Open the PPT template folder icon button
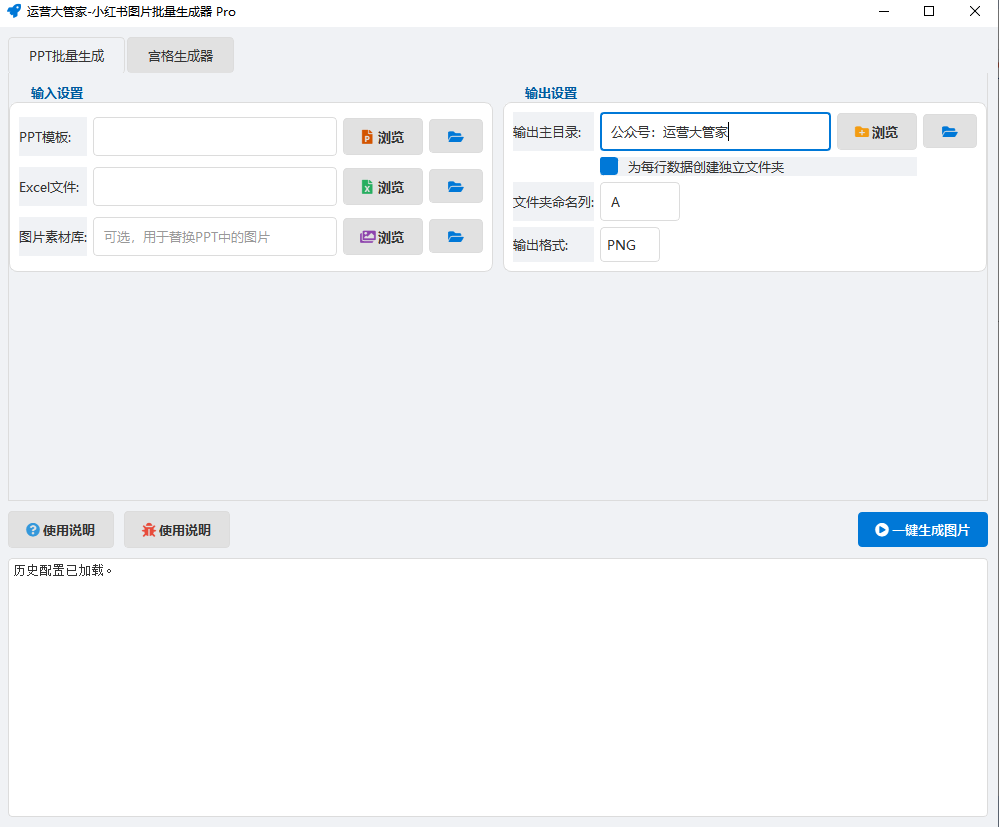999x827 pixels. coord(456,136)
